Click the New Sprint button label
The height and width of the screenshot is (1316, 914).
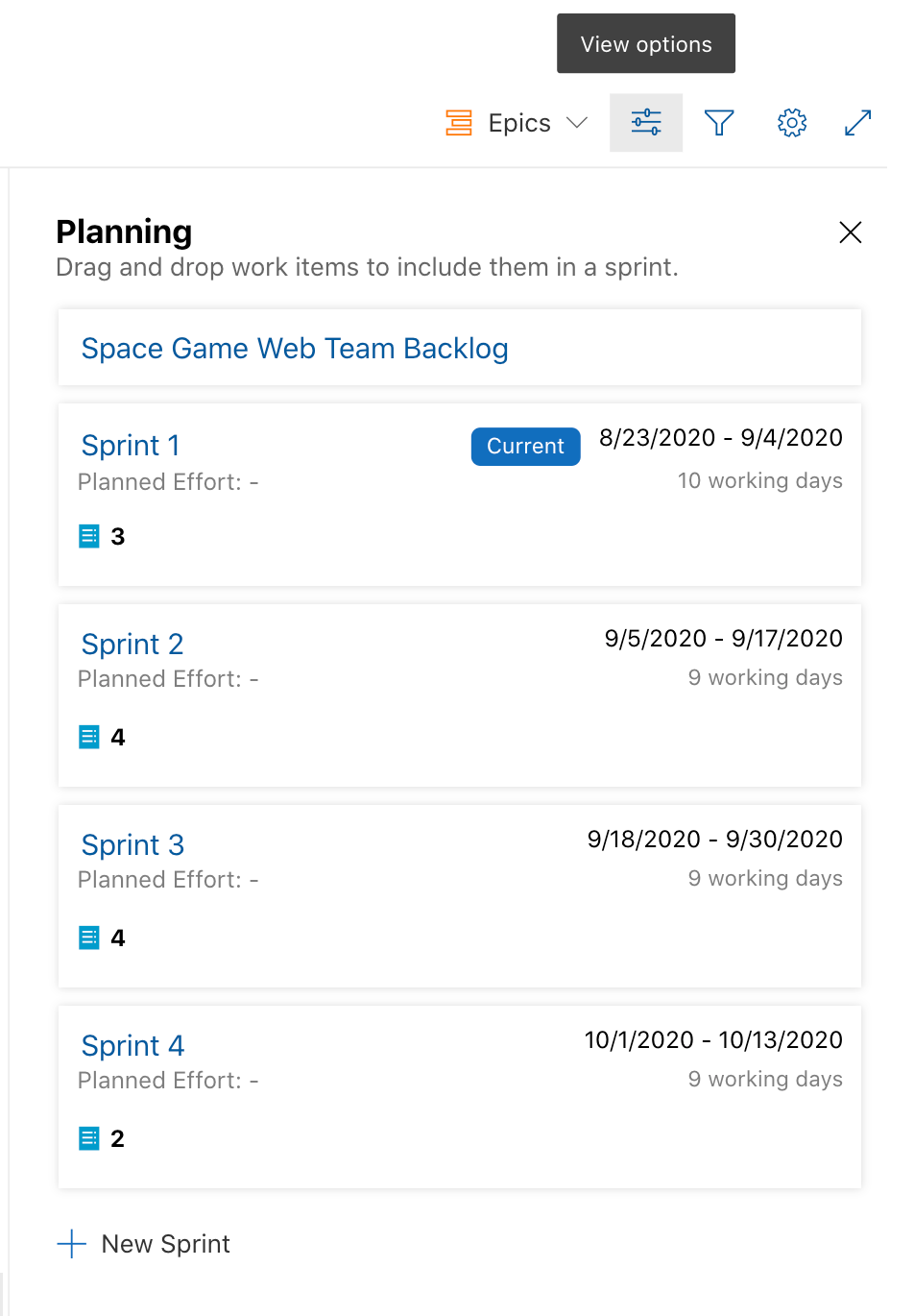166,1244
